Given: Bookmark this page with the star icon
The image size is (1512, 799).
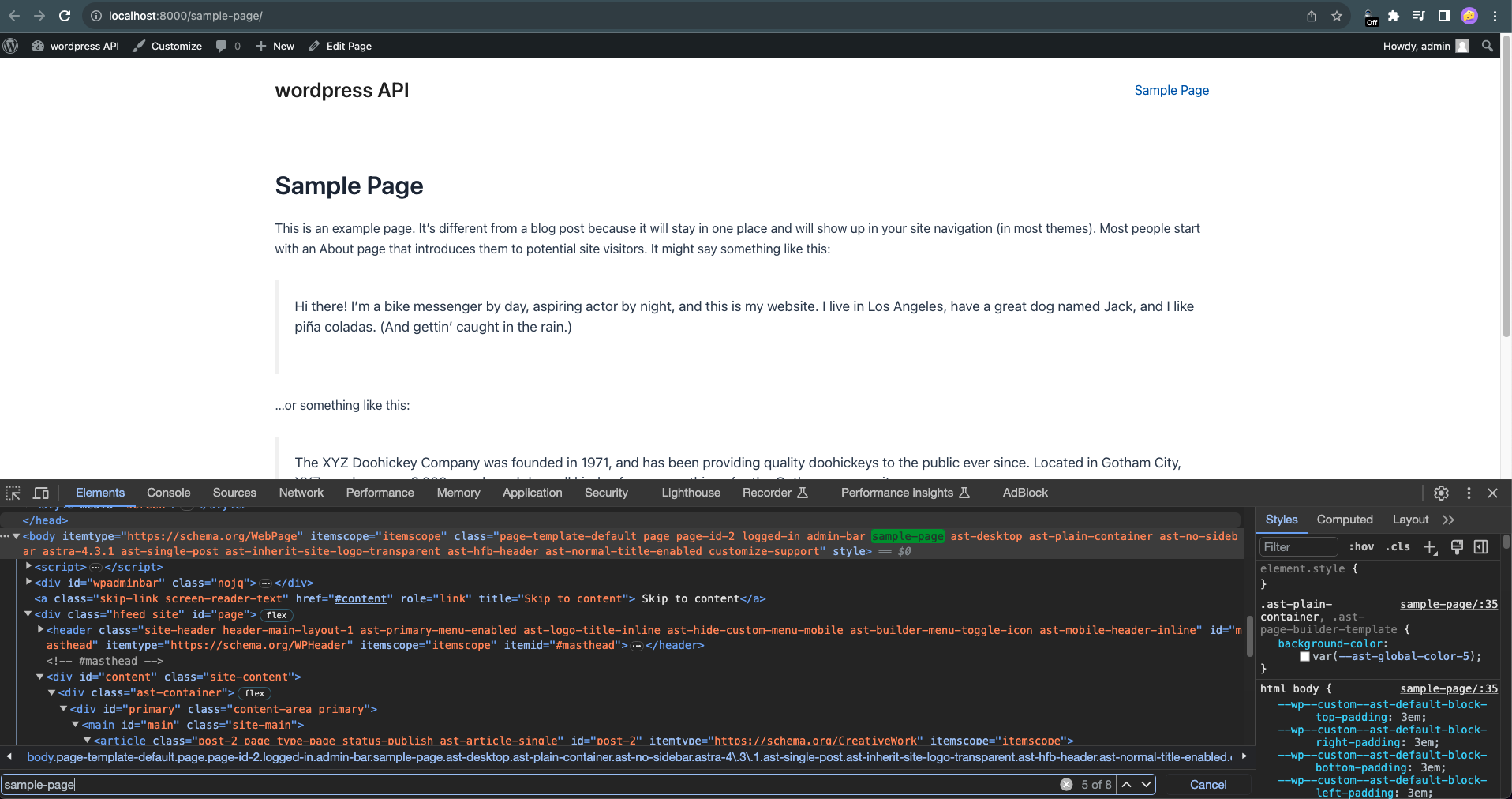Looking at the screenshot, I should (1337, 16).
